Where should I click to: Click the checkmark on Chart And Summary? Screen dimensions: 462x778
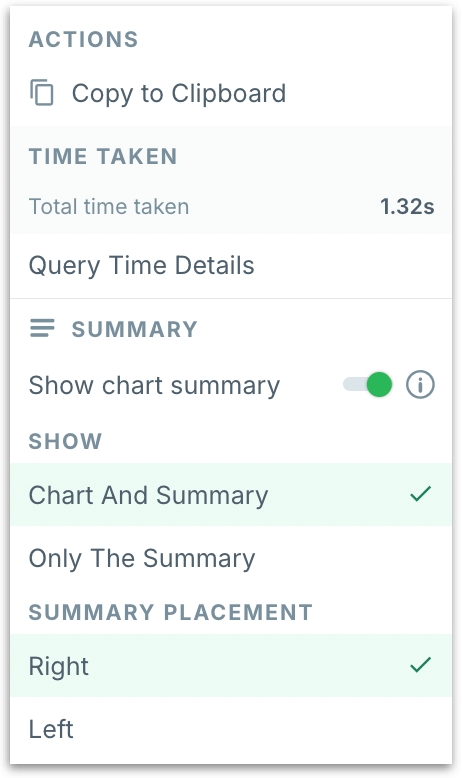[x=420, y=494]
